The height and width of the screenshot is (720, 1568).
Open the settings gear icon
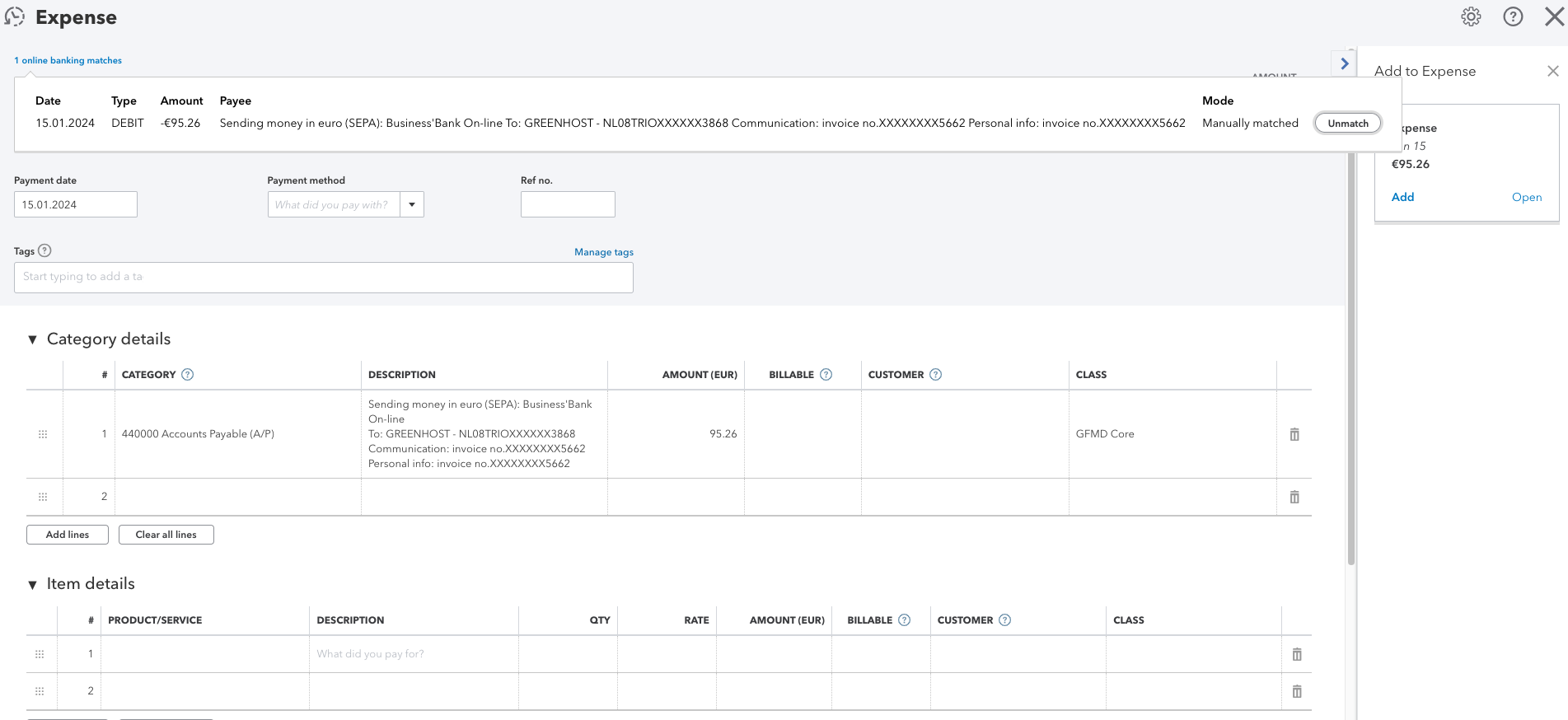pyautogui.click(x=1471, y=17)
